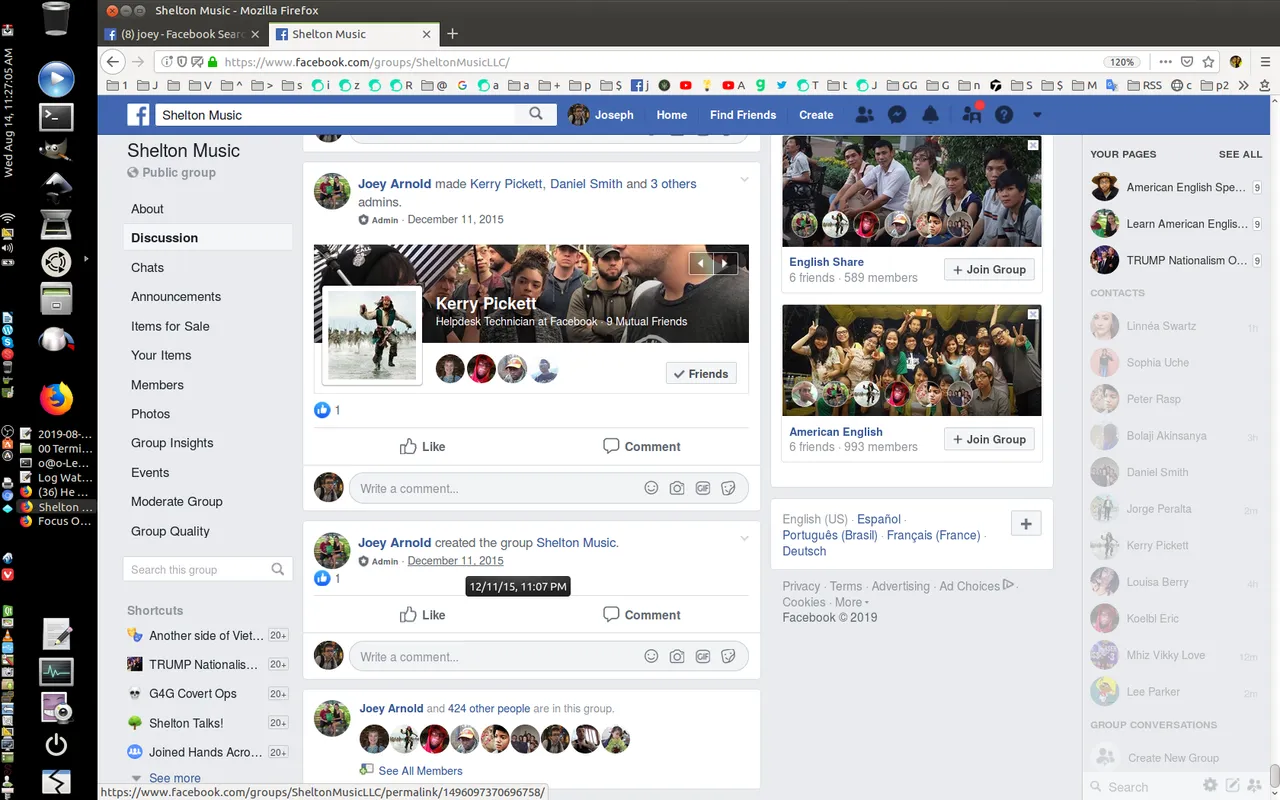The image size is (1280, 800).
Task: Previous slide arrow on Kerry Pickett card
Action: coord(701,264)
